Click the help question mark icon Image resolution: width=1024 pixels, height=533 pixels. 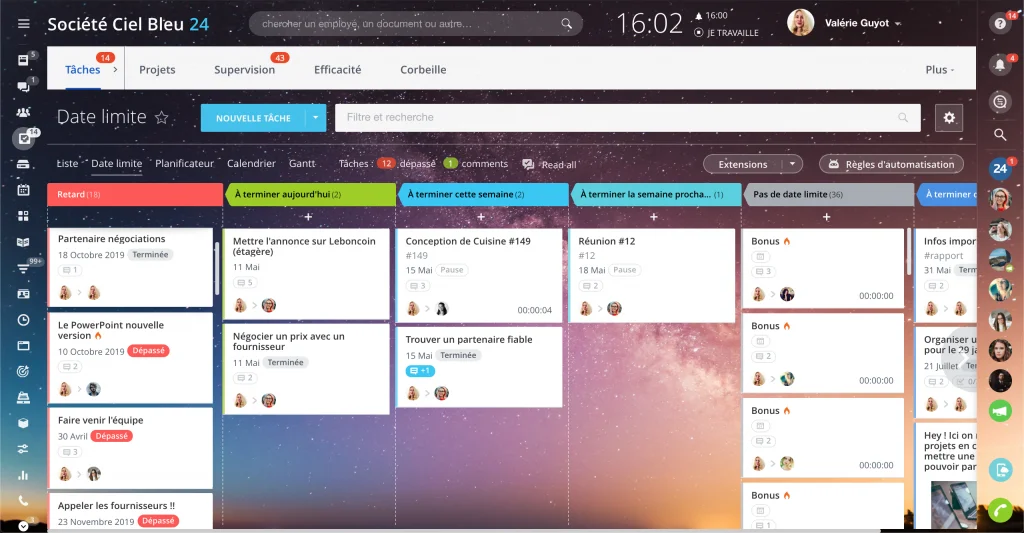pyautogui.click(x=1000, y=22)
